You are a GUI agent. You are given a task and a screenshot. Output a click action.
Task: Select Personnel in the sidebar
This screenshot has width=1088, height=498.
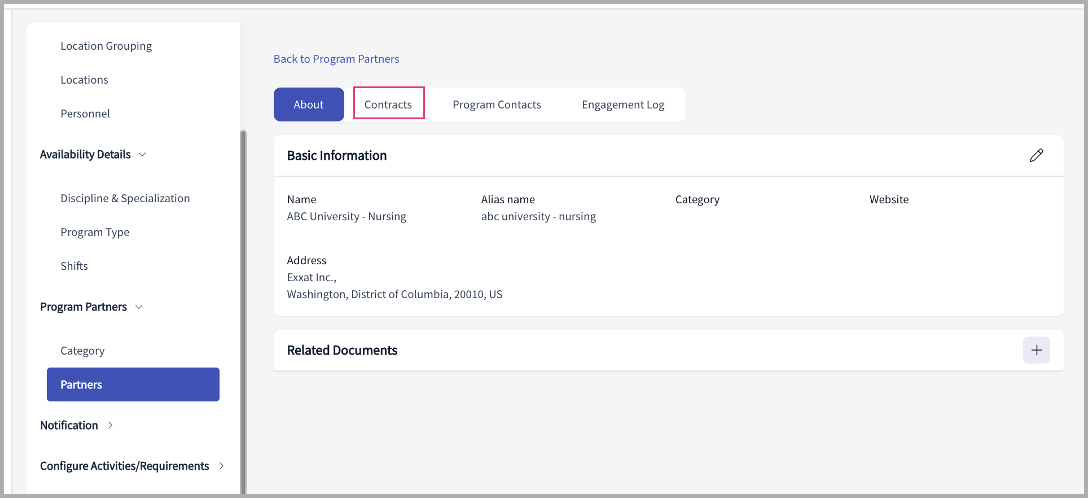click(x=85, y=114)
